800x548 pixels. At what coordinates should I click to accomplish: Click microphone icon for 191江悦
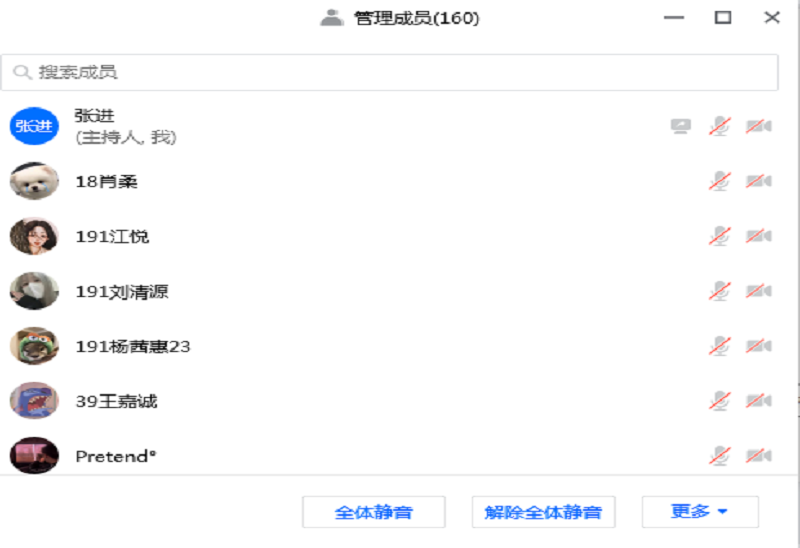(x=720, y=236)
